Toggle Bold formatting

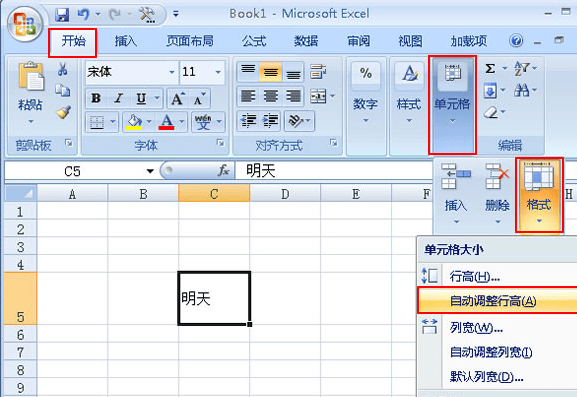96,98
